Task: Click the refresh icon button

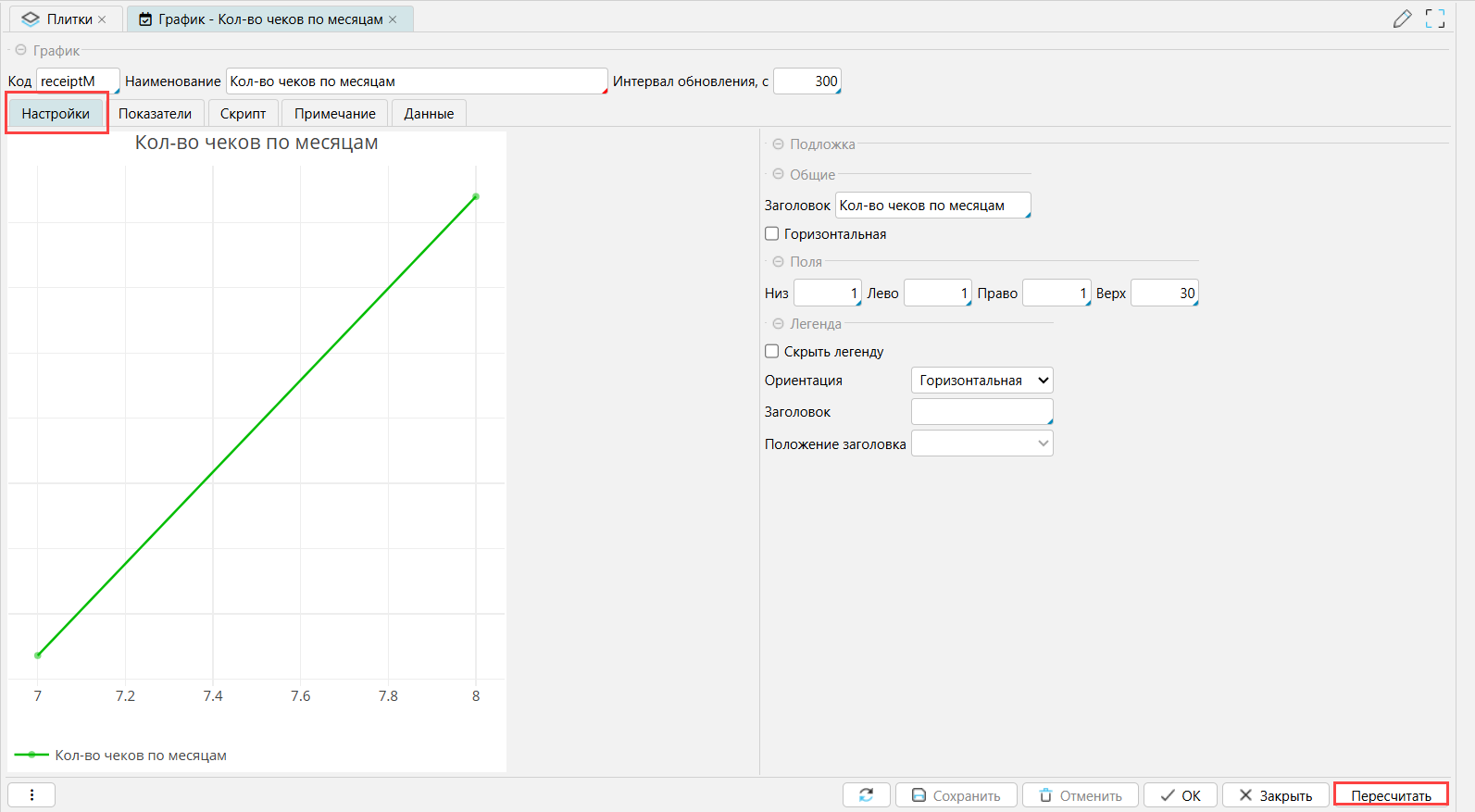Action: tap(866, 795)
